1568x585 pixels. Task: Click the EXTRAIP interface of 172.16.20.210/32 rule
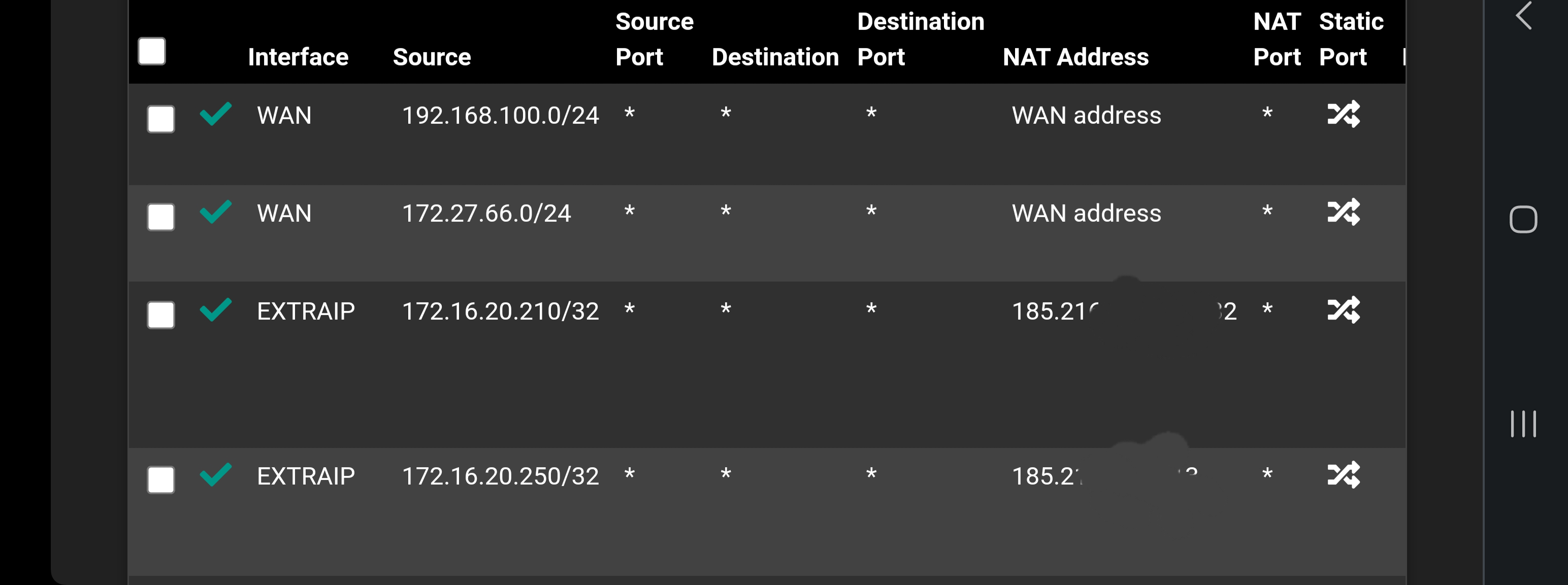(x=306, y=311)
